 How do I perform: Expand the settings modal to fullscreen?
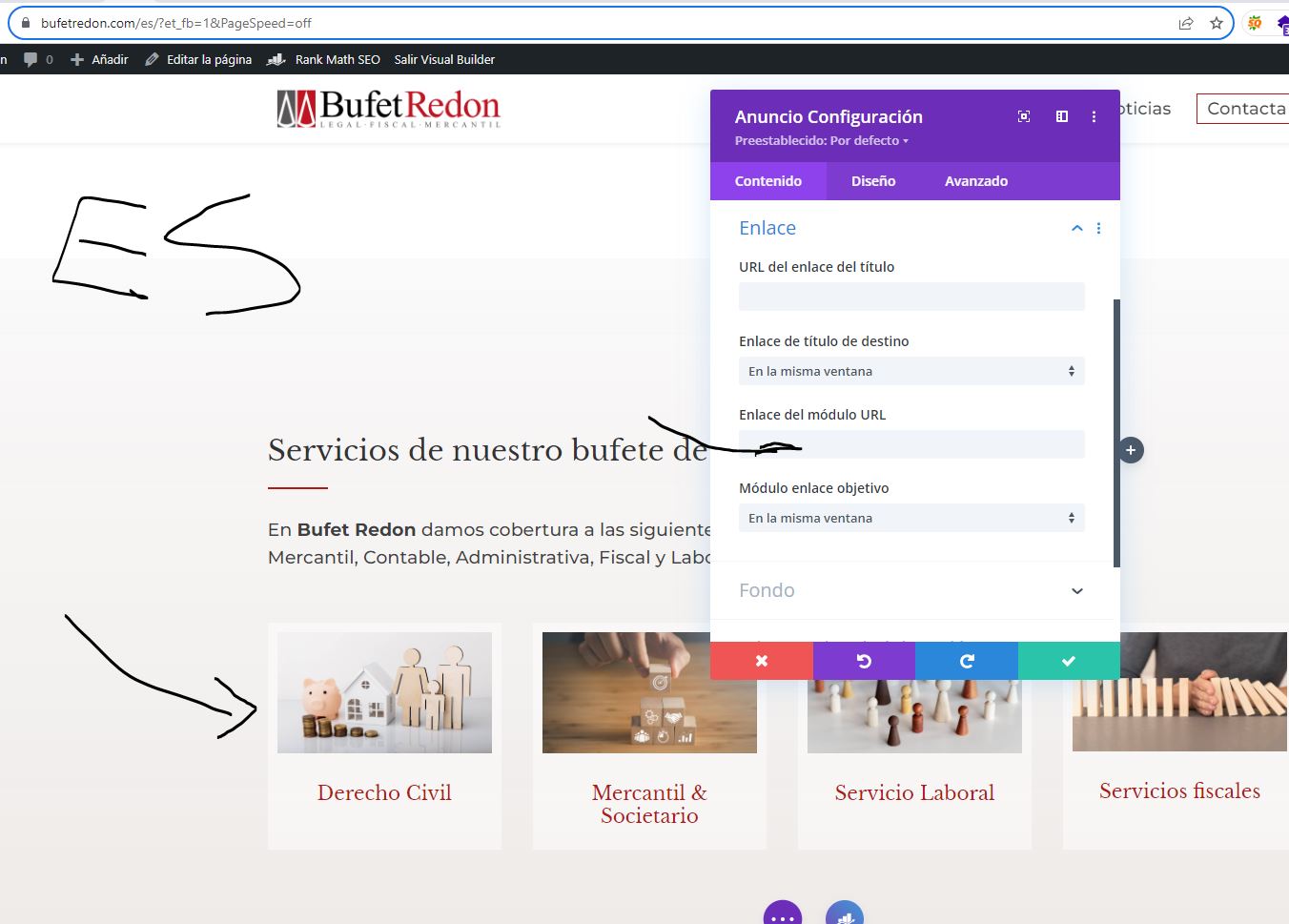point(1024,116)
